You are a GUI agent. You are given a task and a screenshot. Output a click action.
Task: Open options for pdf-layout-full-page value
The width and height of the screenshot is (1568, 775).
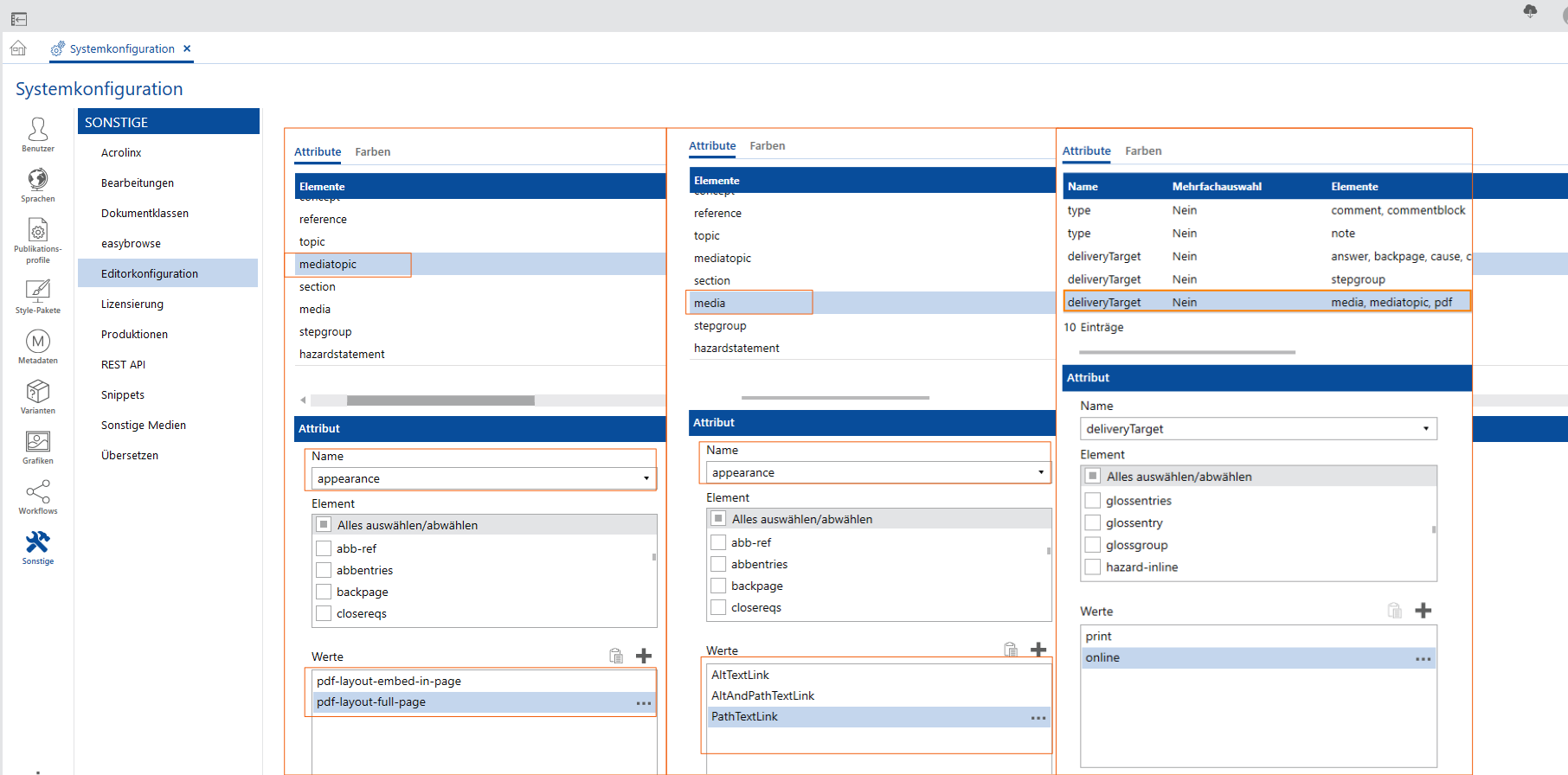(643, 702)
